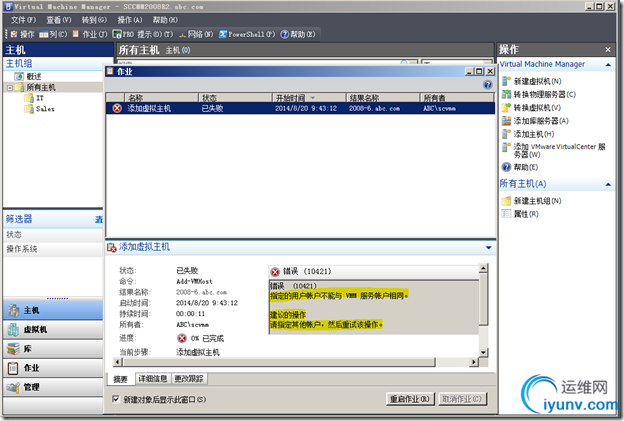This screenshot has width=624, height=421.
Task: Collapse the 所有主机 actions section
Action: click(608, 184)
